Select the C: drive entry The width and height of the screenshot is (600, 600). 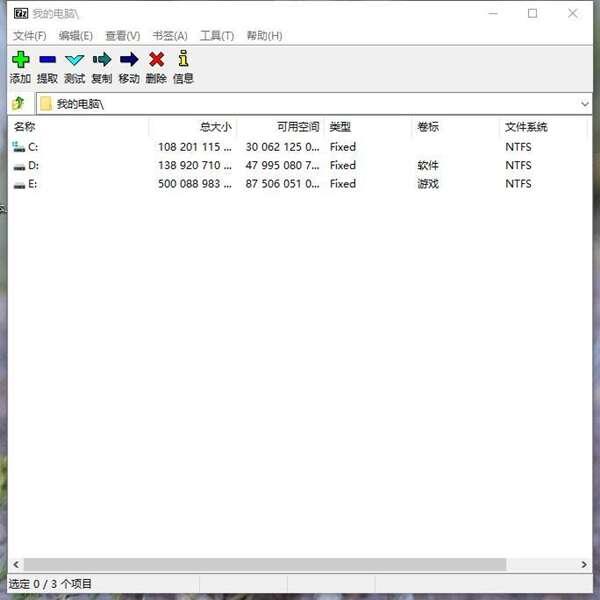(x=33, y=147)
